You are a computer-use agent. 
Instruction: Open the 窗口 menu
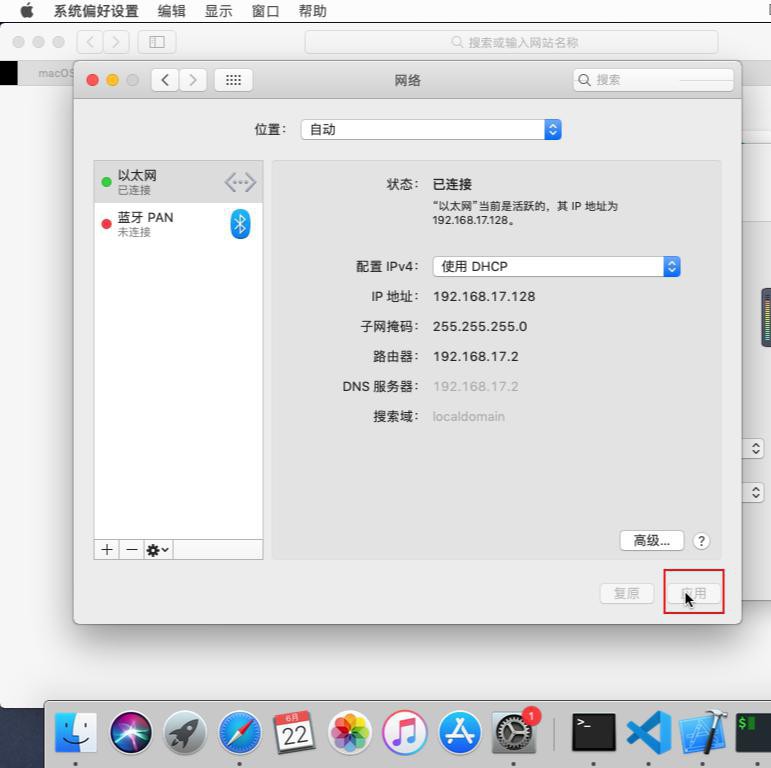[266, 11]
